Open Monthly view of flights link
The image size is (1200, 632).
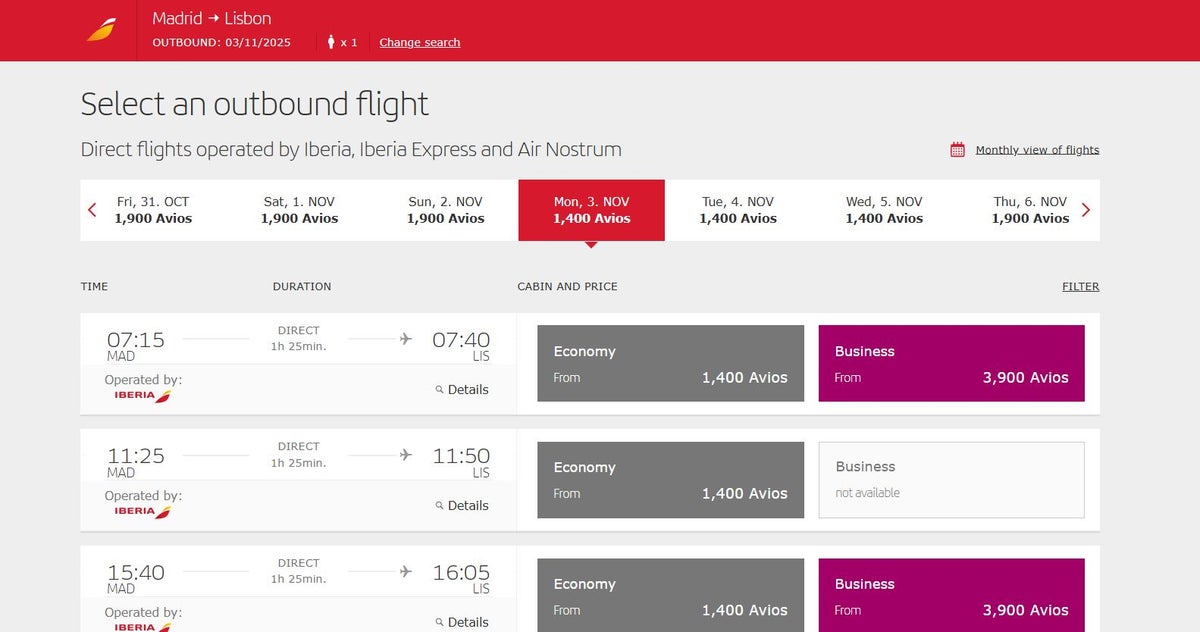(x=1037, y=150)
